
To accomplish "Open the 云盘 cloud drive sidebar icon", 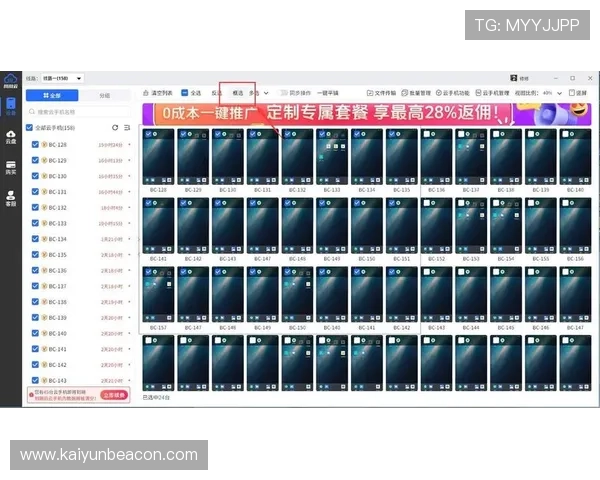I will click(x=11, y=135).
